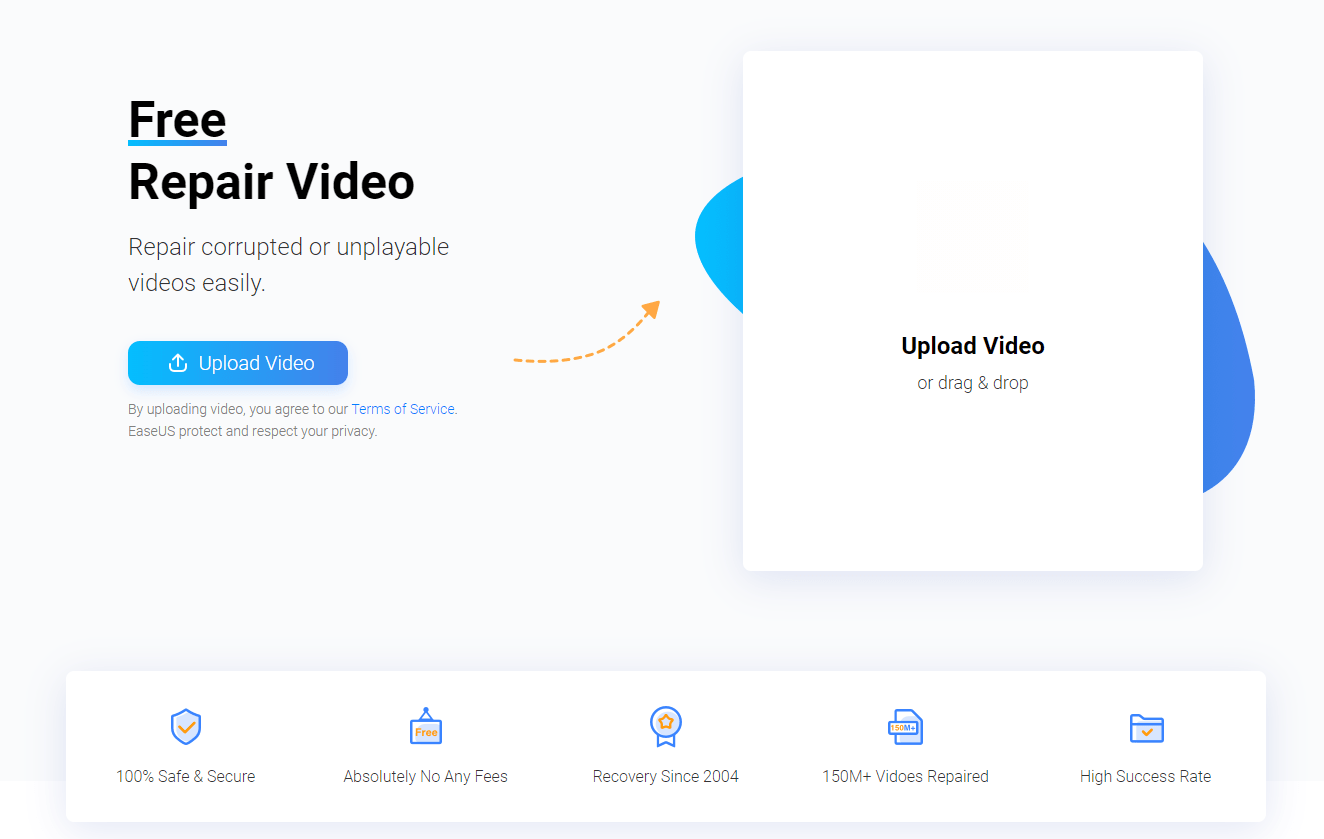Click the underlined "Free" heading

click(x=177, y=120)
